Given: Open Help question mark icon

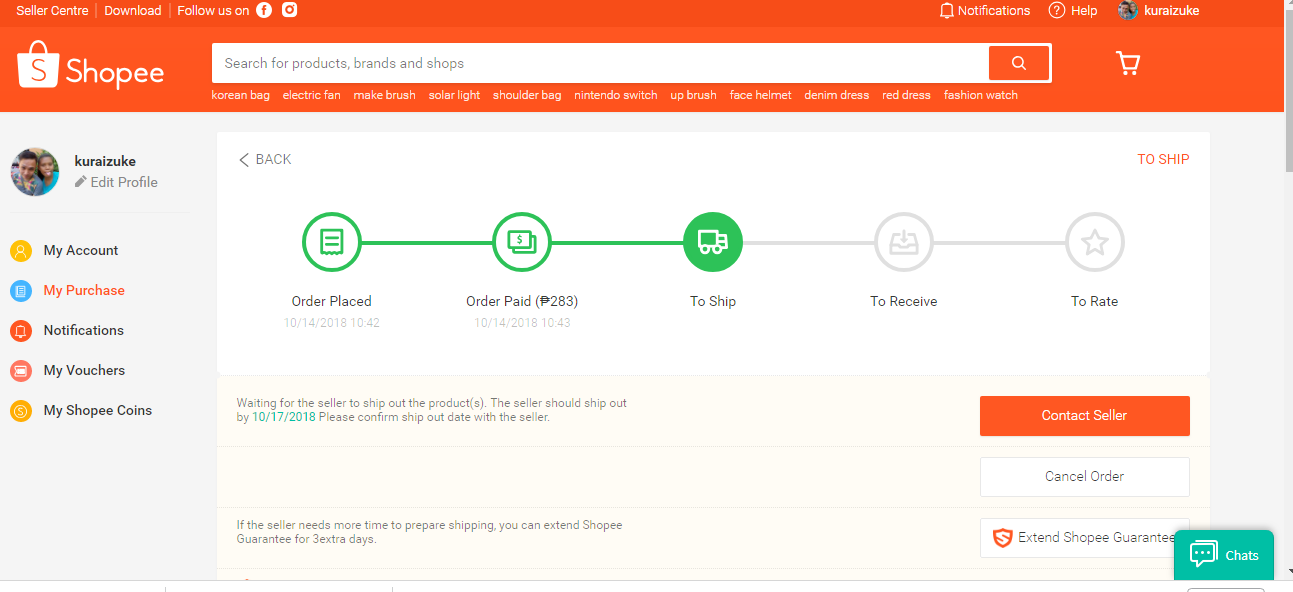Looking at the screenshot, I should (x=1056, y=10).
